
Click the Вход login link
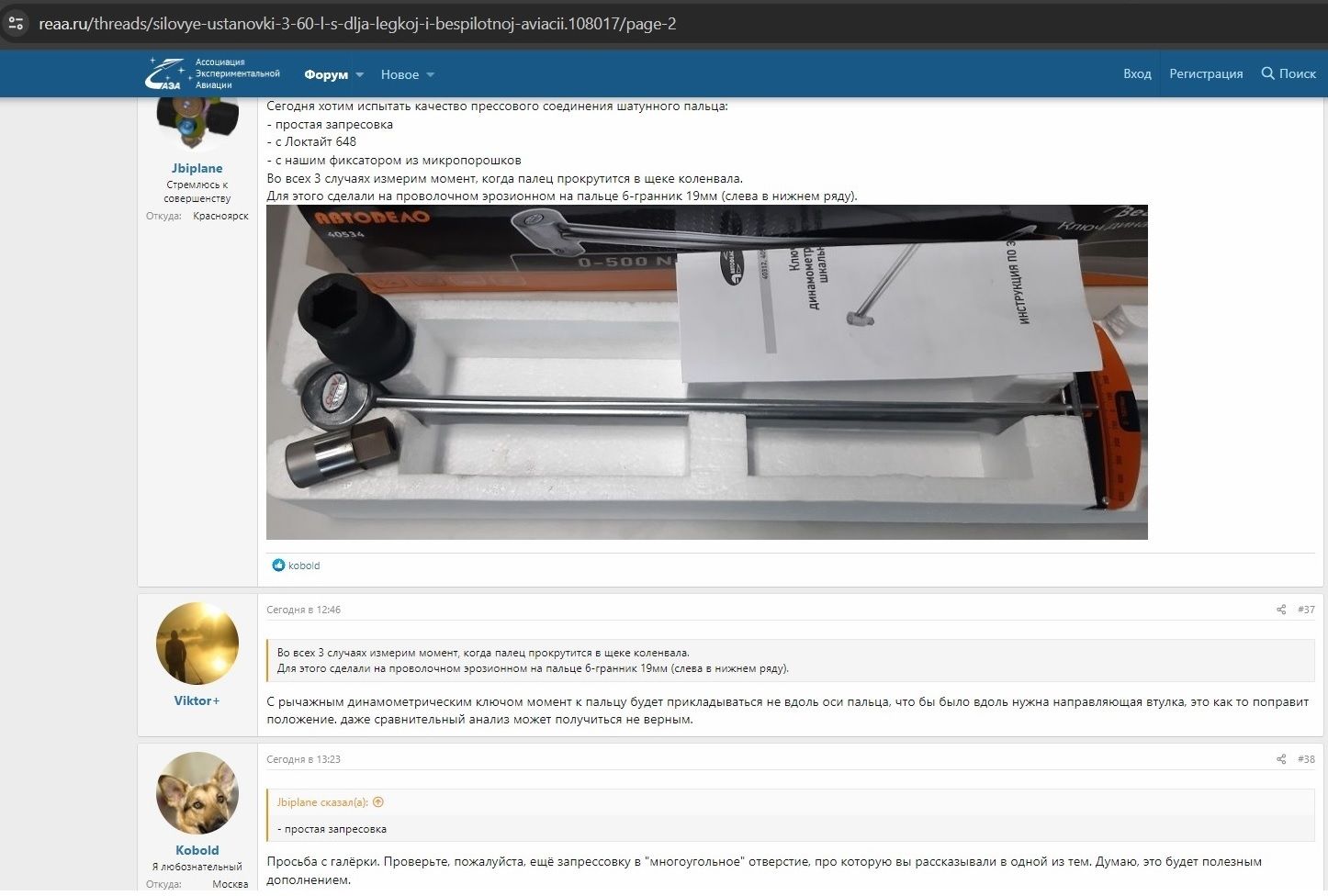pyautogui.click(x=1137, y=73)
